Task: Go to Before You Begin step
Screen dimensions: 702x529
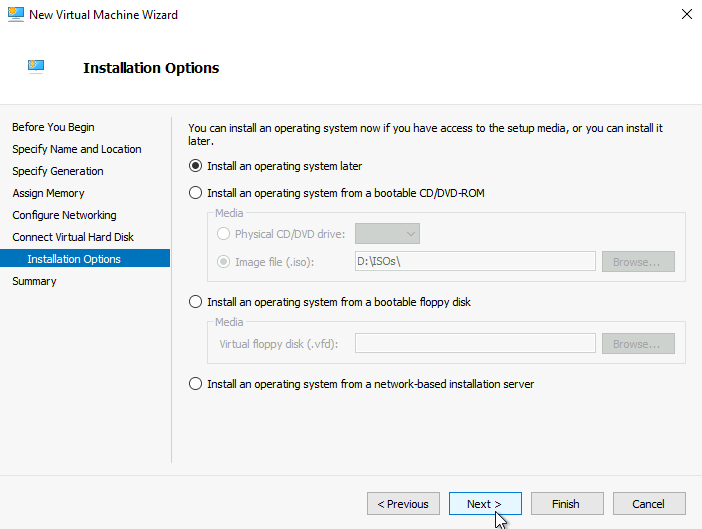Action: point(53,127)
